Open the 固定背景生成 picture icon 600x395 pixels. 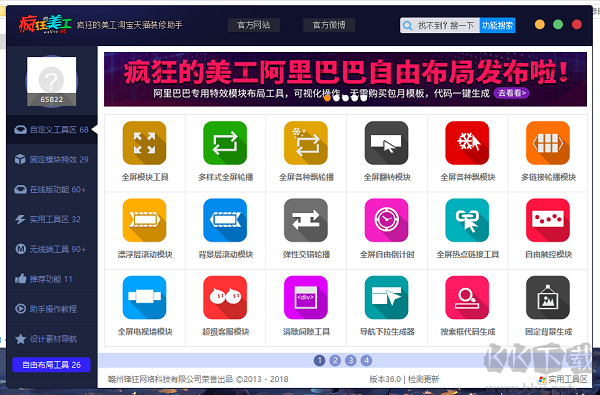[x=548, y=297]
